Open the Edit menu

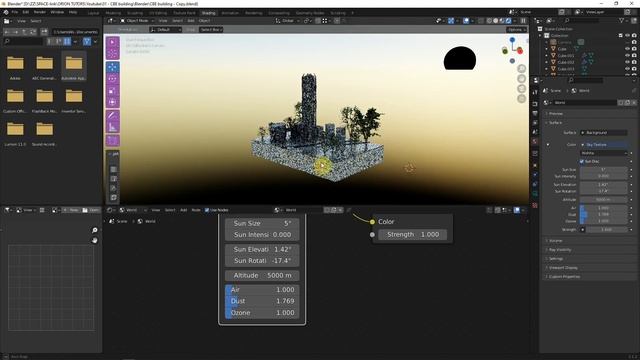[x=26, y=12]
